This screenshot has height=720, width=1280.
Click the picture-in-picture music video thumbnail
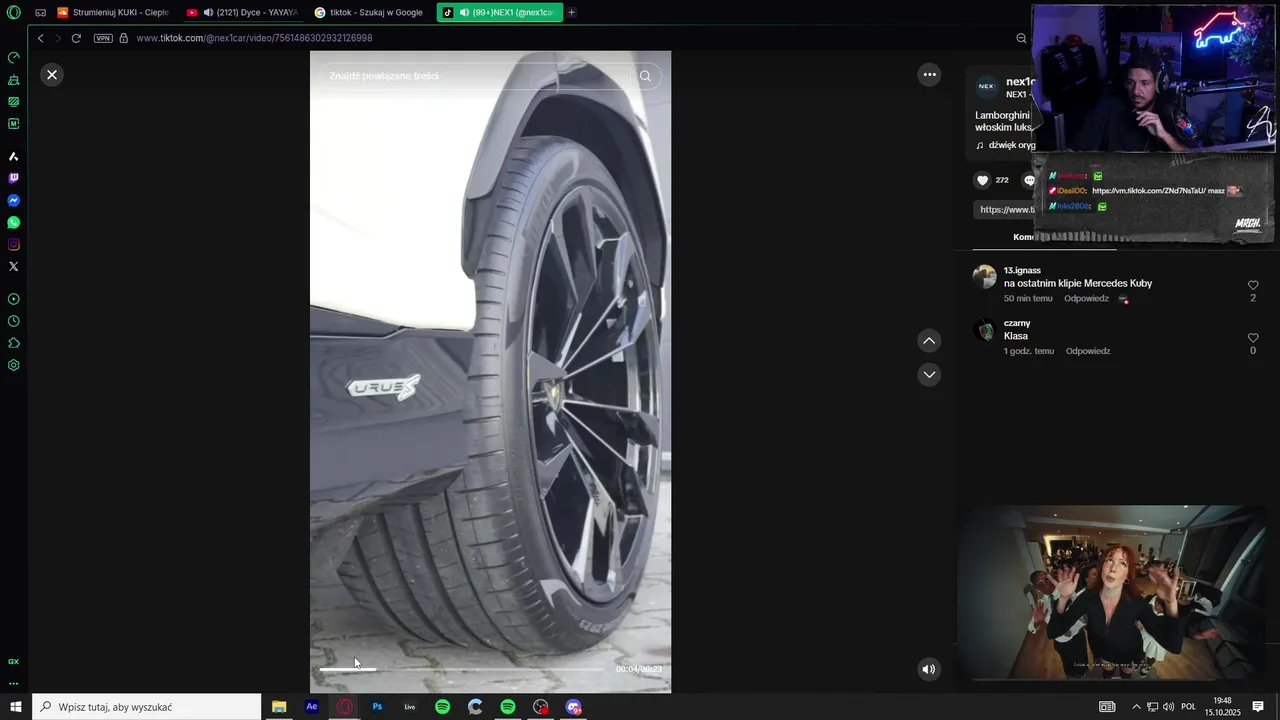[1111, 593]
